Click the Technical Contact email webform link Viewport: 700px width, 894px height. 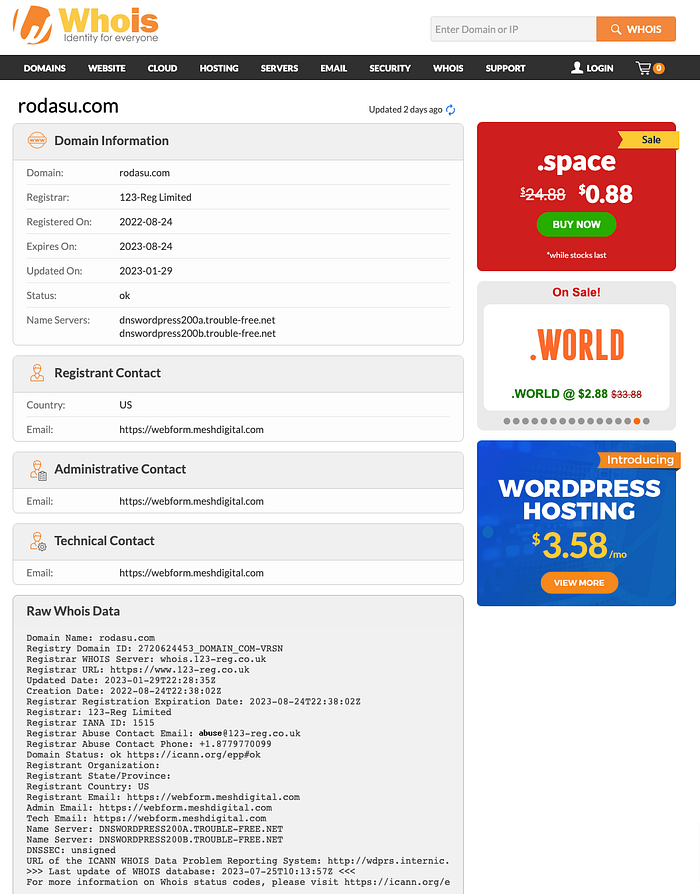click(192, 573)
